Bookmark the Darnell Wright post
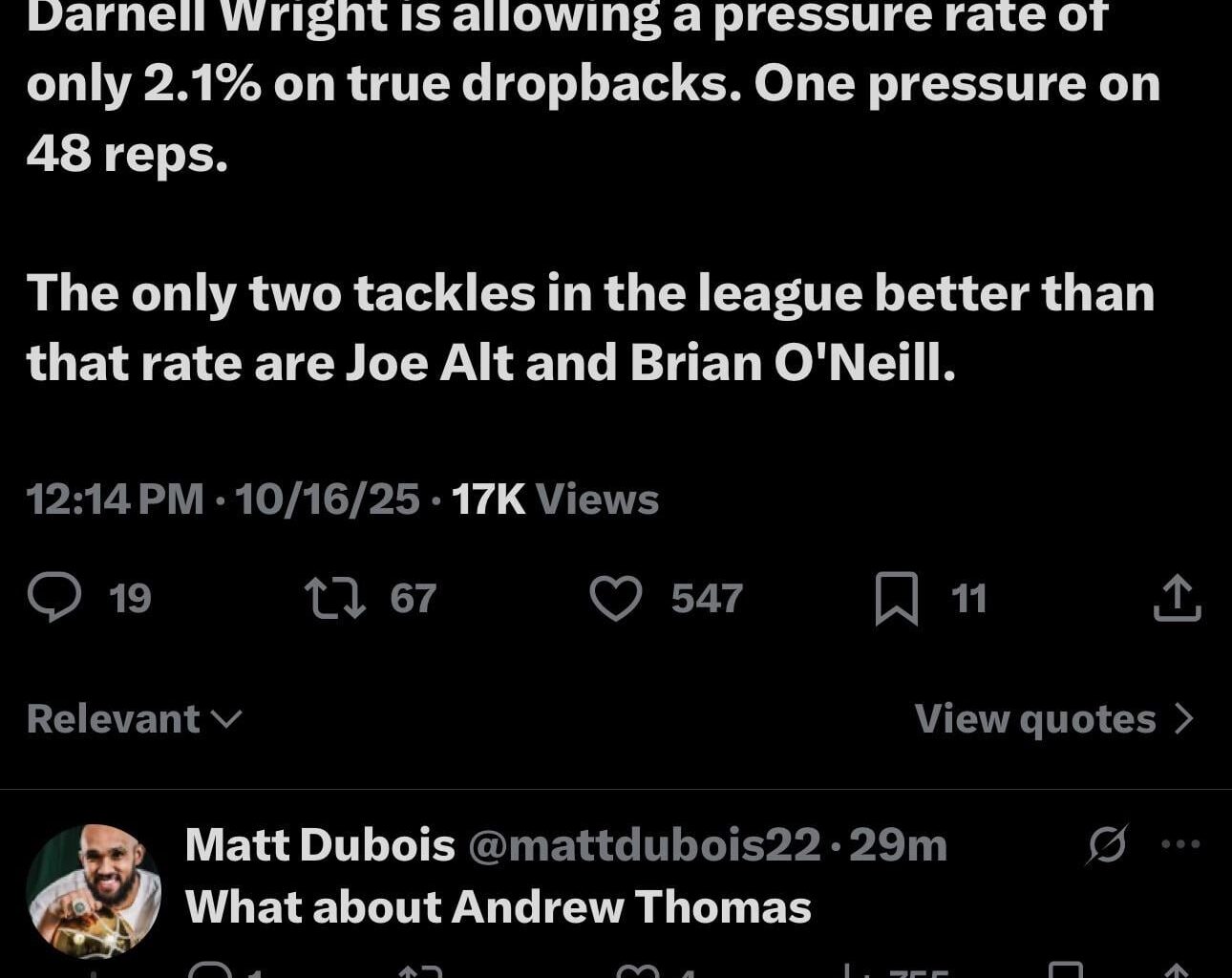The width and height of the screenshot is (1232, 978). [896, 598]
